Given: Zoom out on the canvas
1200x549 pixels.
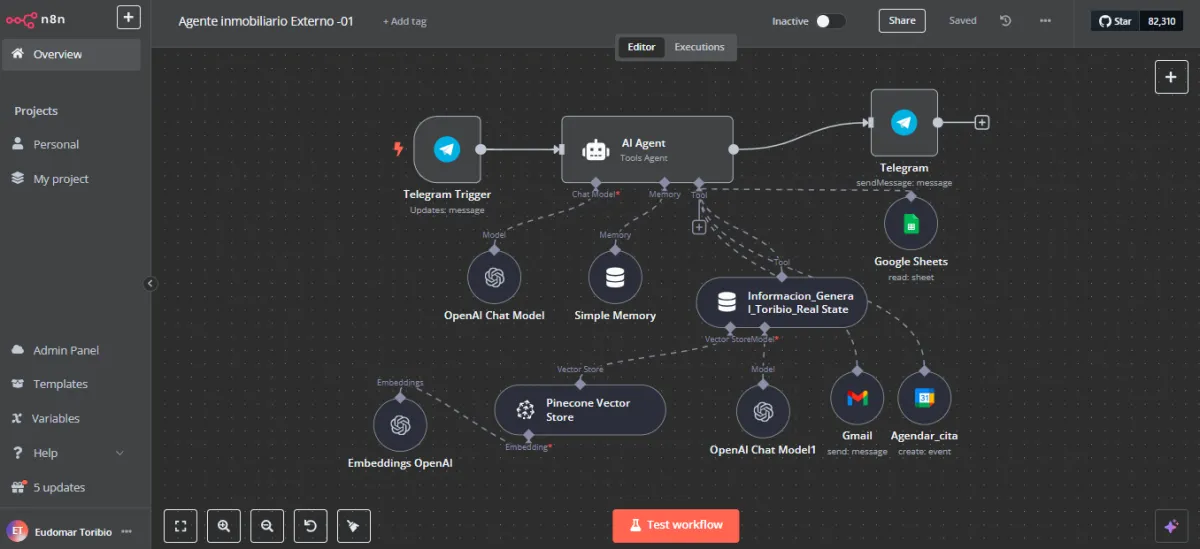Looking at the screenshot, I should [267, 525].
